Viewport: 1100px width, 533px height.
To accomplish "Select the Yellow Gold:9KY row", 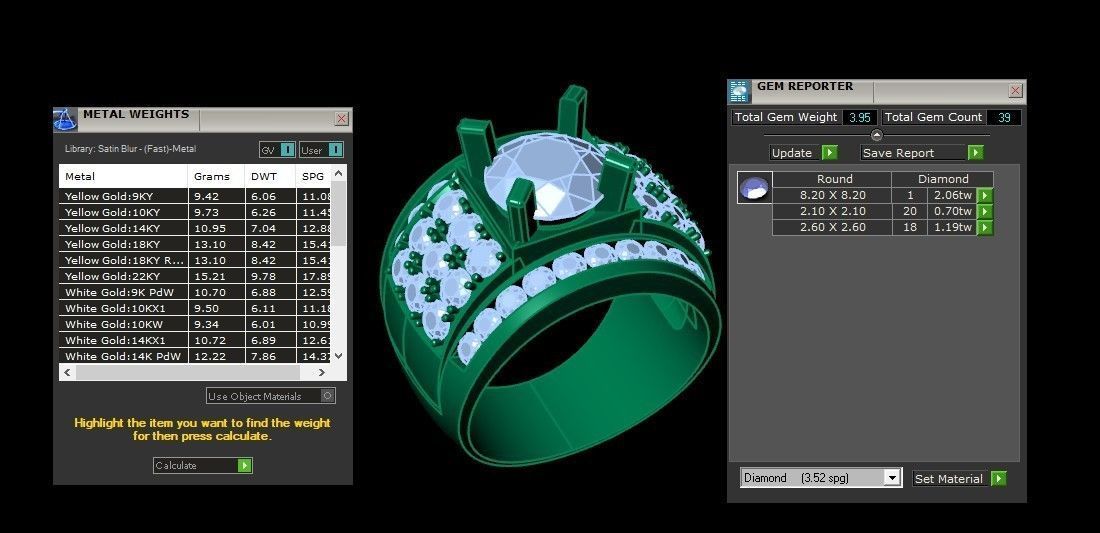I will coord(195,196).
